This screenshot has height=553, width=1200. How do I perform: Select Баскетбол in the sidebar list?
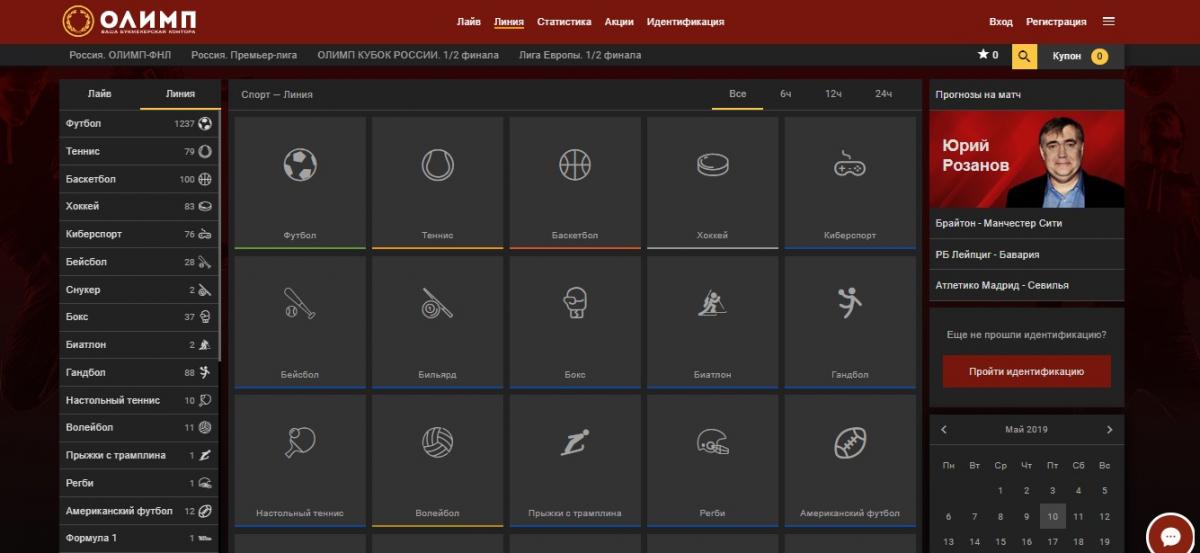[x=138, y=179]
